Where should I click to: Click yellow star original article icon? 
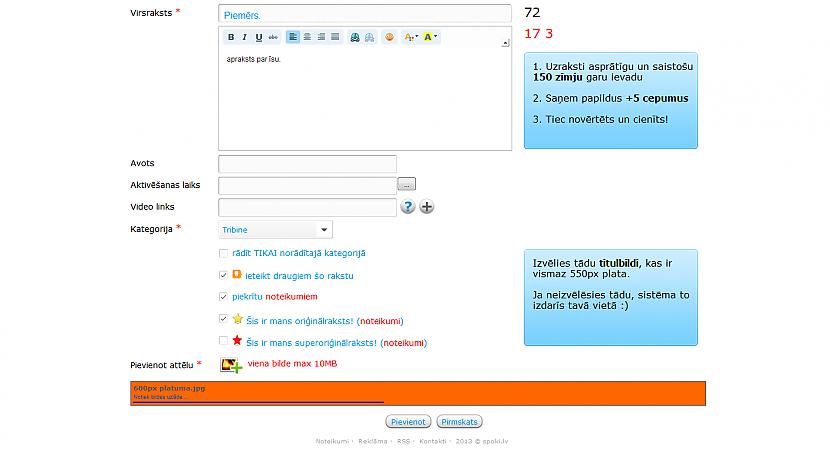[x=238, y=319]
